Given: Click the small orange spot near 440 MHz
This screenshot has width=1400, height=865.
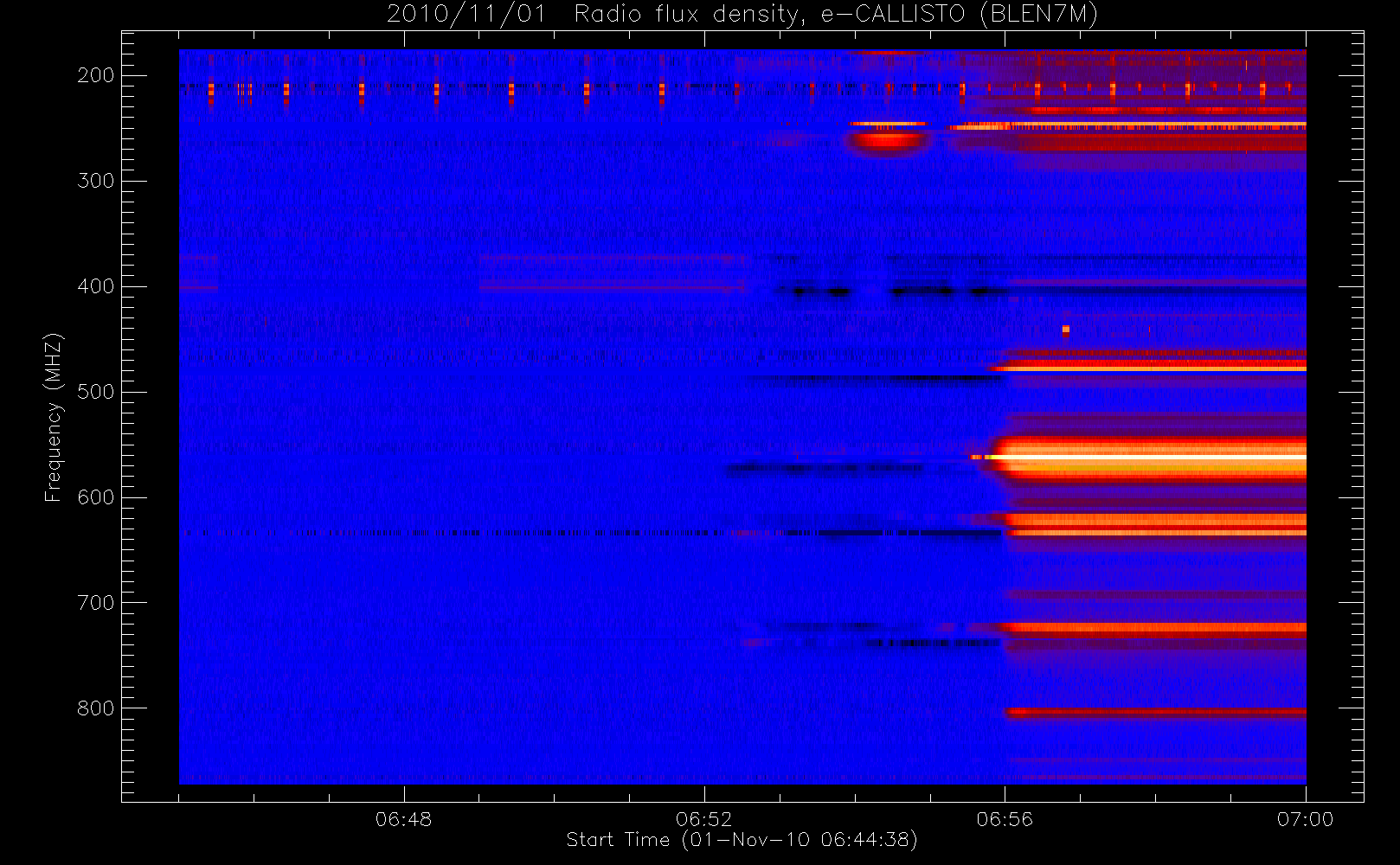Looking at the screenshot, I should pyautogui.click(x=1065, y=330).
